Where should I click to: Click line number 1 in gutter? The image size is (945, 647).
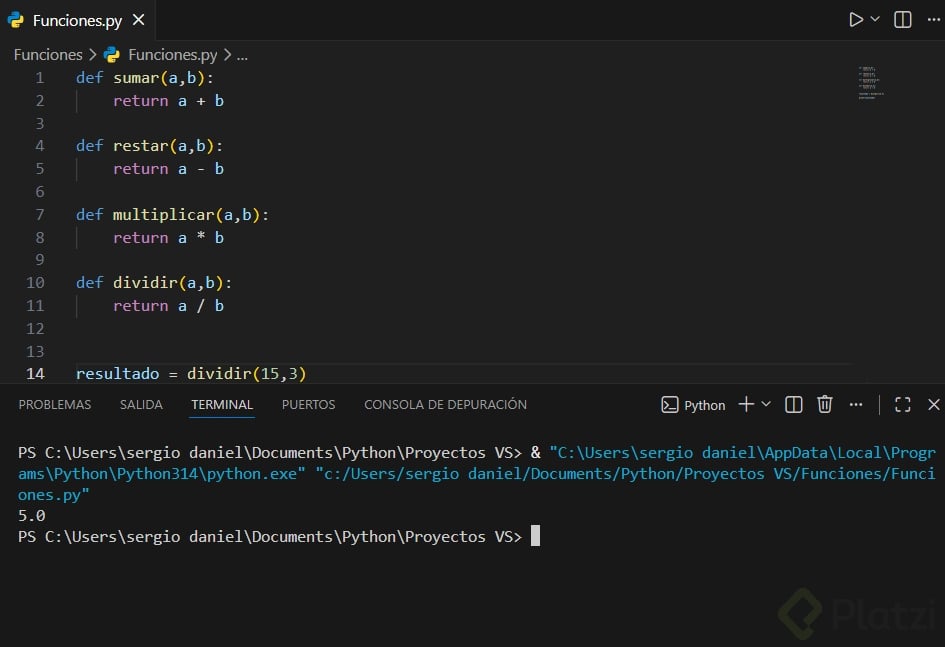39,78
